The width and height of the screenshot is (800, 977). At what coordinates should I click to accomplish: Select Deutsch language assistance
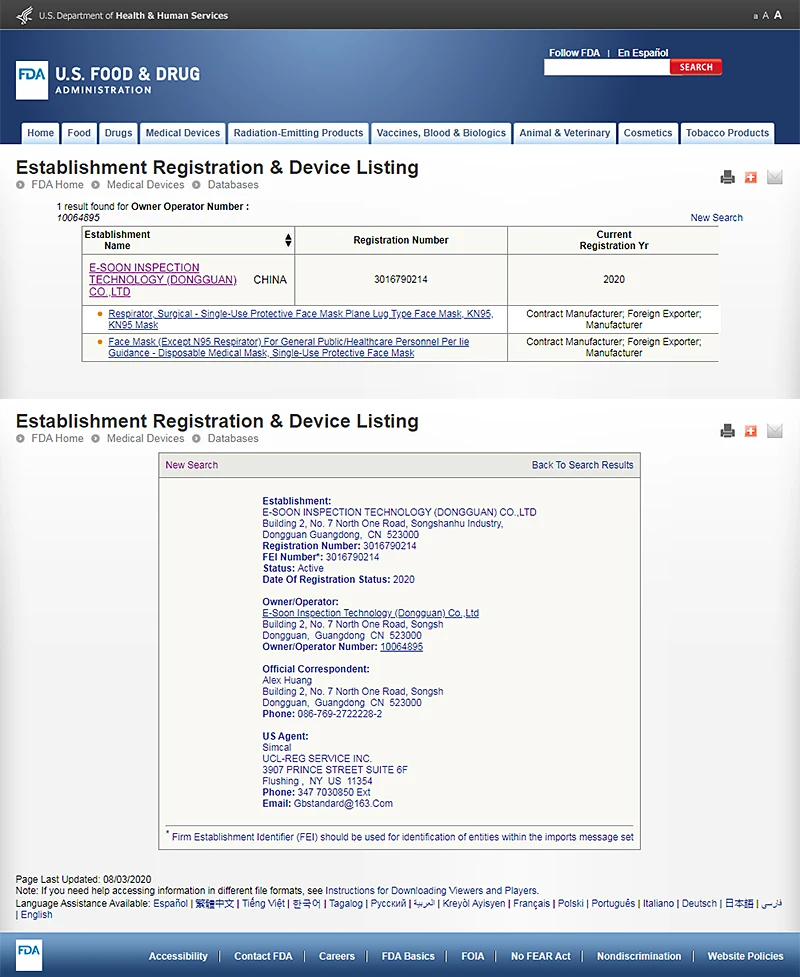tap(699, 903)
